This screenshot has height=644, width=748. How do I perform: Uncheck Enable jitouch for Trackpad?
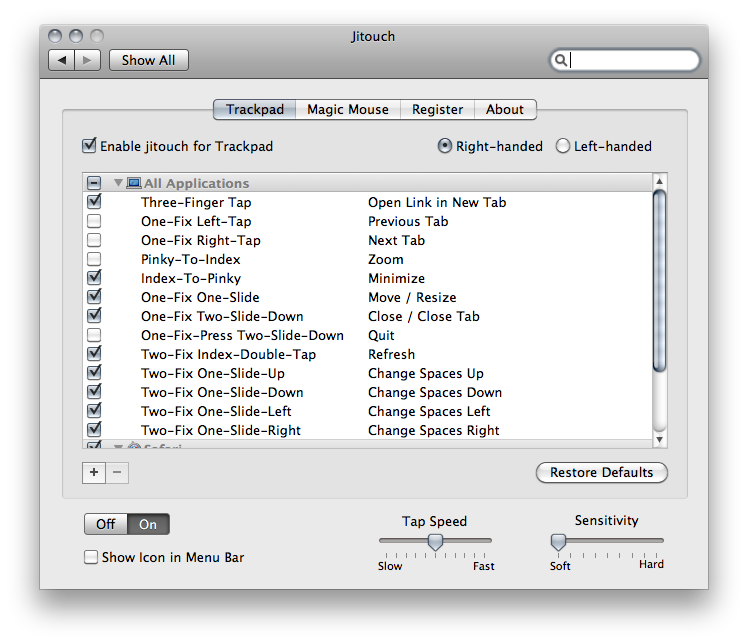click(x=89, y=145)
